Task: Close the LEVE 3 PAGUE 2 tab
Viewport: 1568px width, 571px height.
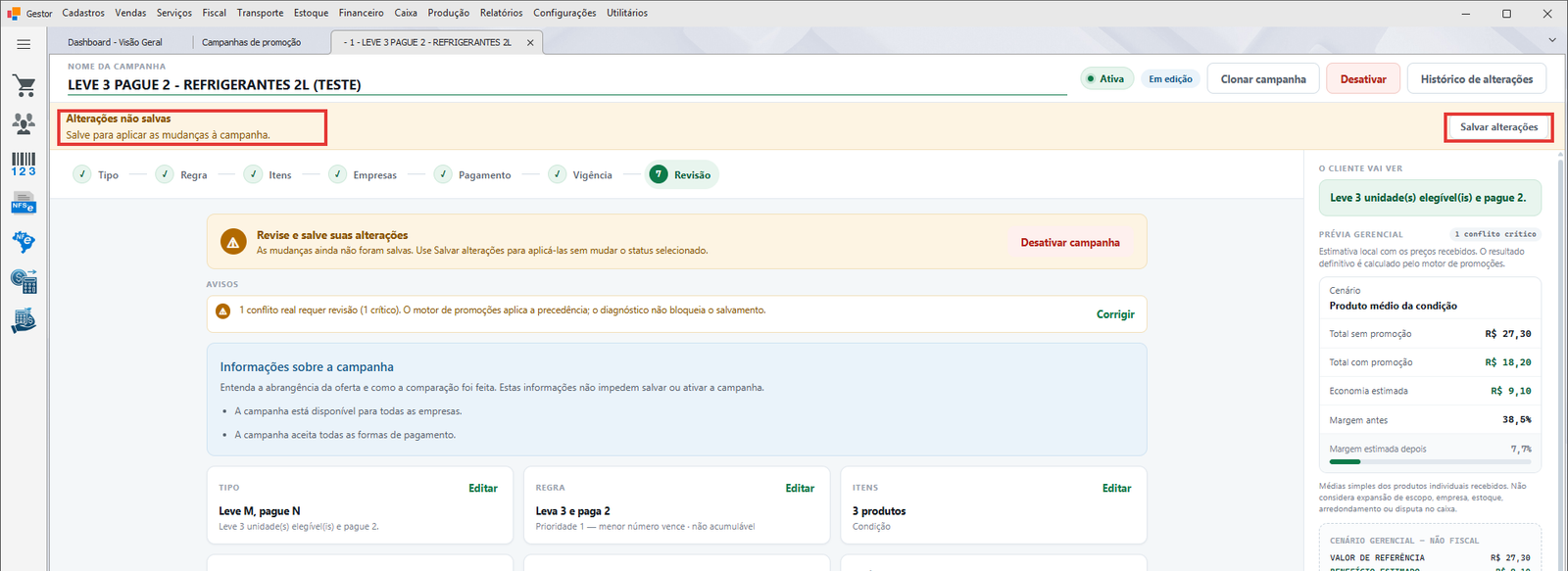Action: pyautogui.click(x=530, y=42)
